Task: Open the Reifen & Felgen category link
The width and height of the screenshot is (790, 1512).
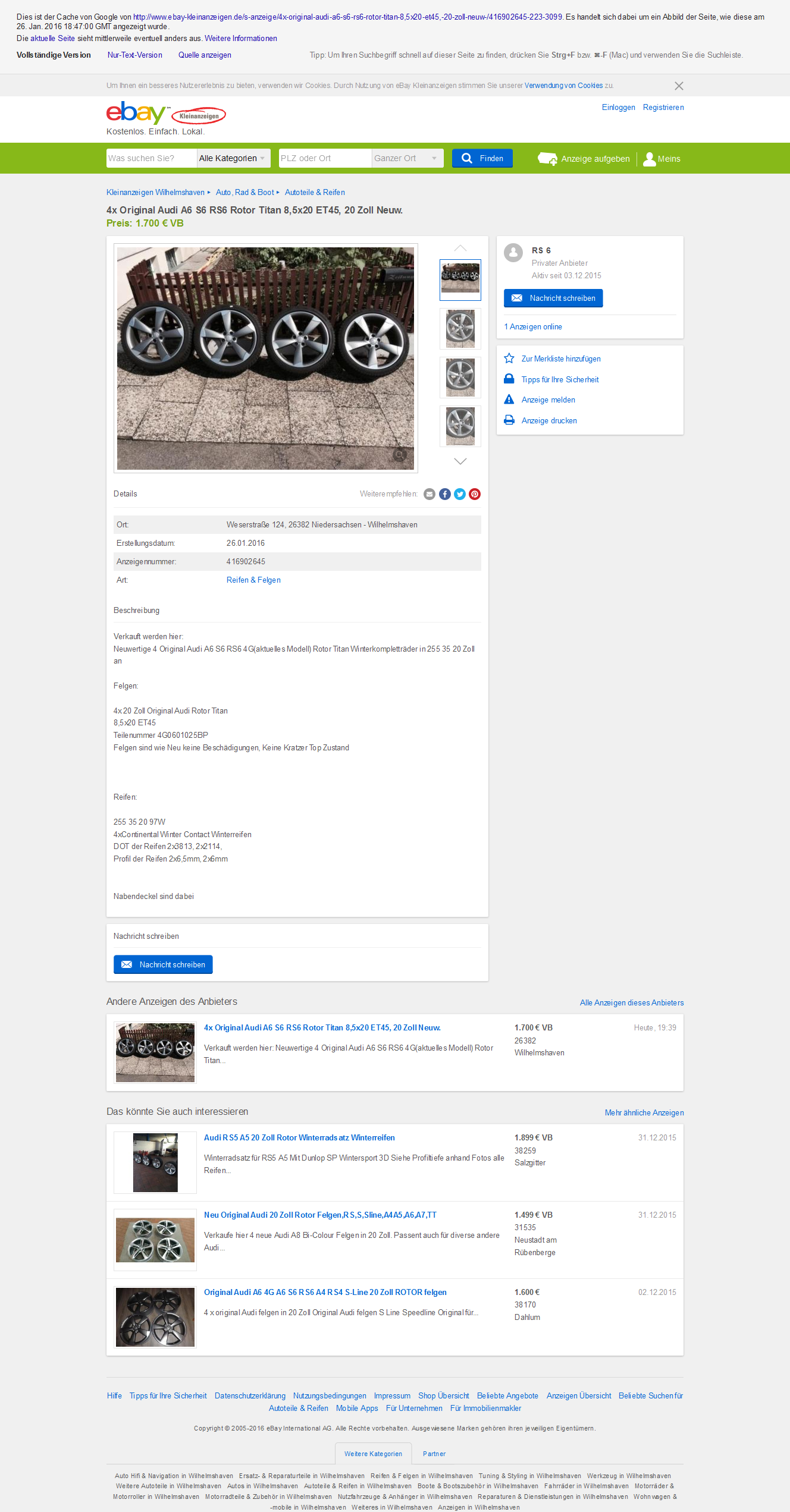Action: (x=253, y=580)
